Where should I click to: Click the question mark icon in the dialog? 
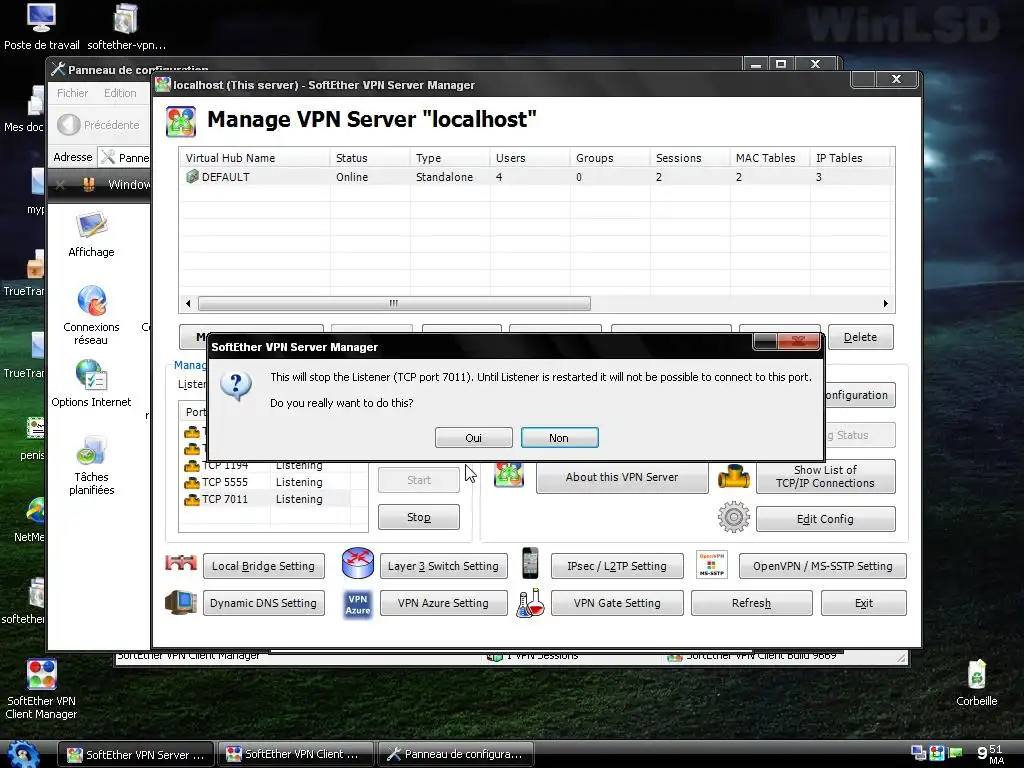[236, 386]
